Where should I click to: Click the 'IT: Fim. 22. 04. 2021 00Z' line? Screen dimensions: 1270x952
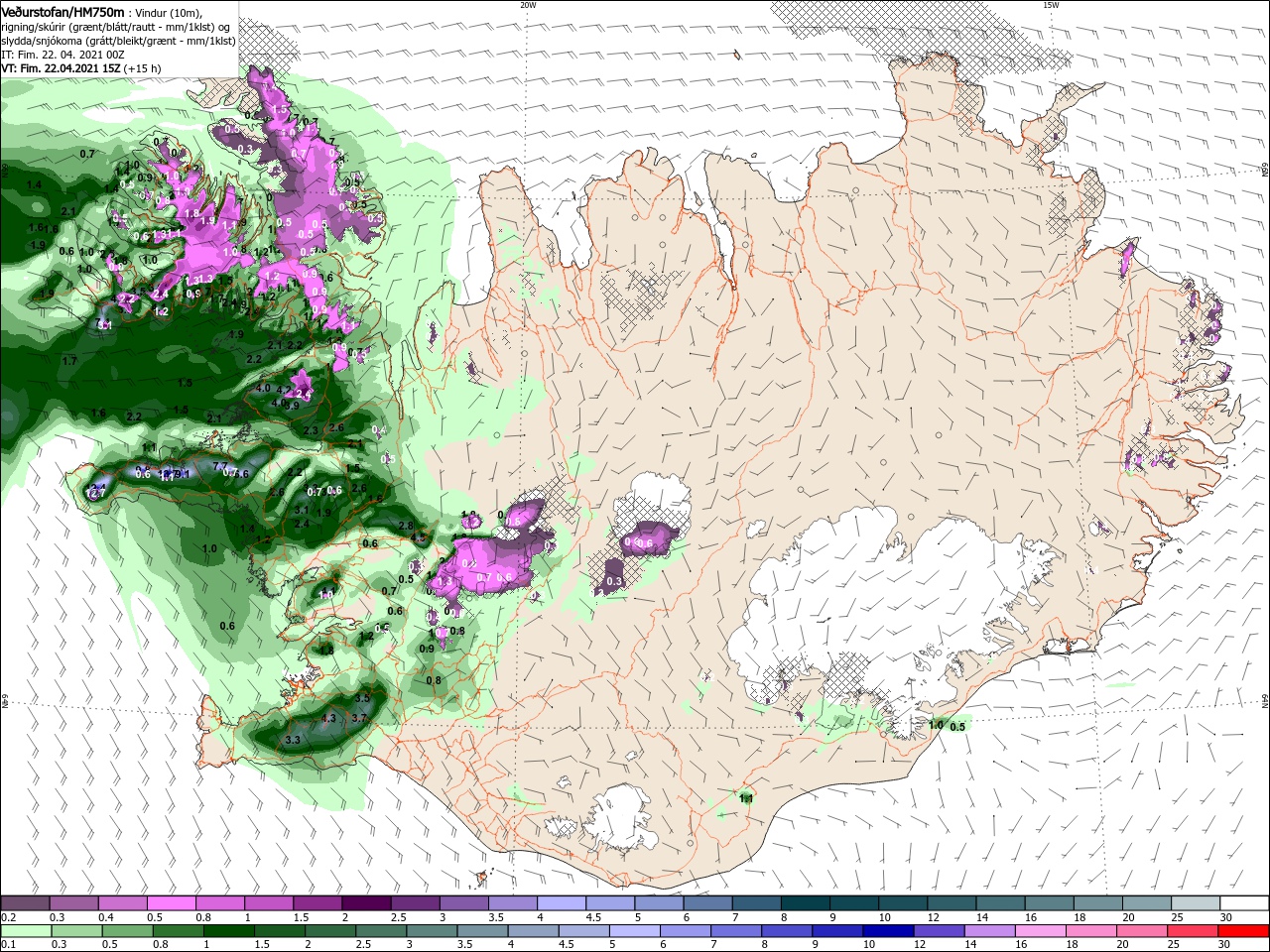tap(63, 55)
